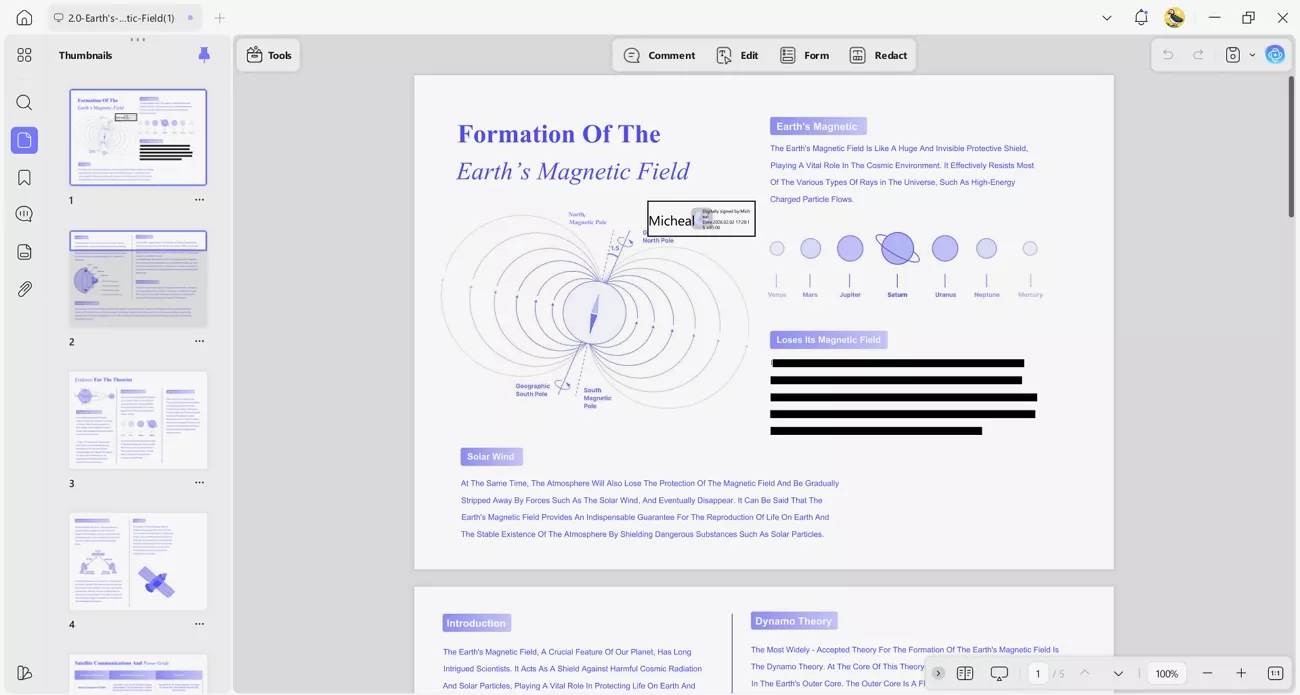Open search in the left sidebar
This screenshot has width=1300, height=695.
24,102
